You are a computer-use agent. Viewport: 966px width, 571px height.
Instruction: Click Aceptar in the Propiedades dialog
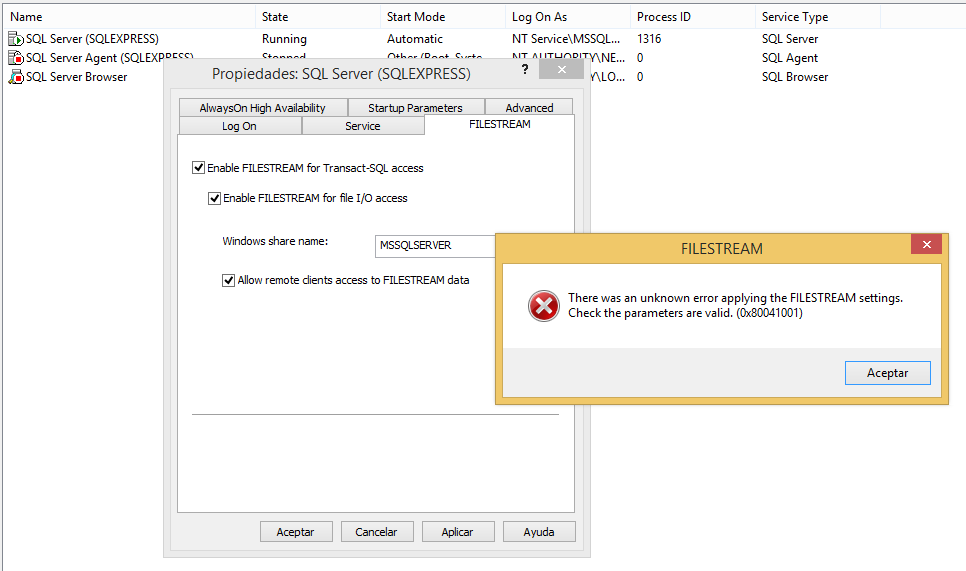[296, 532]
